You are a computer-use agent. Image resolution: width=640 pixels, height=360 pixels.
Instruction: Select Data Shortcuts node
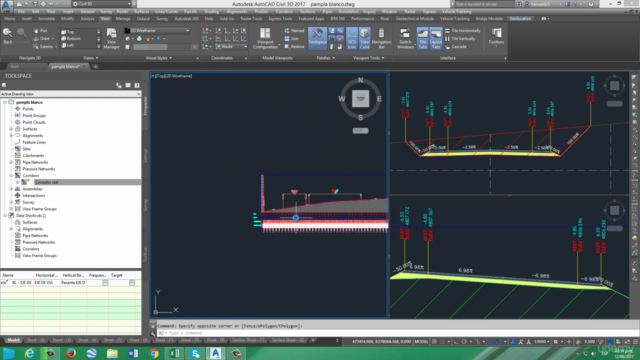click(x=31, y=216)
